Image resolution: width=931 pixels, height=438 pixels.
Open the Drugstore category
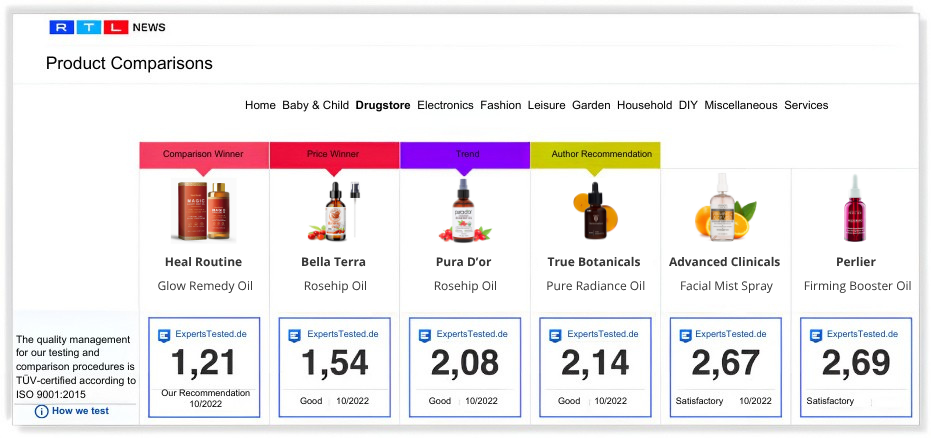point(383,105)
